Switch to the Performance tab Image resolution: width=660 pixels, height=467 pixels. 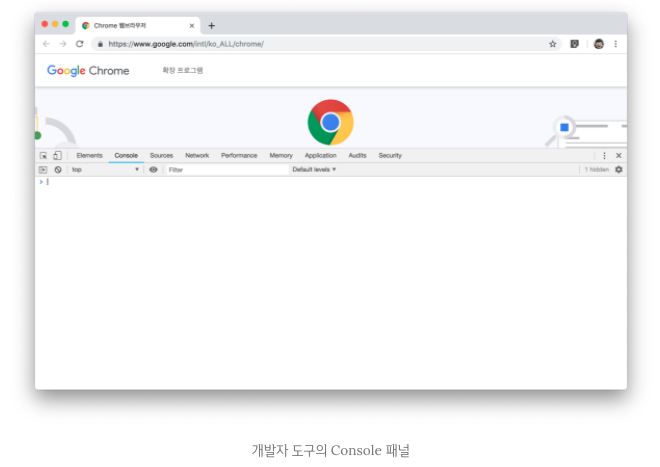[x=239, y=155]
